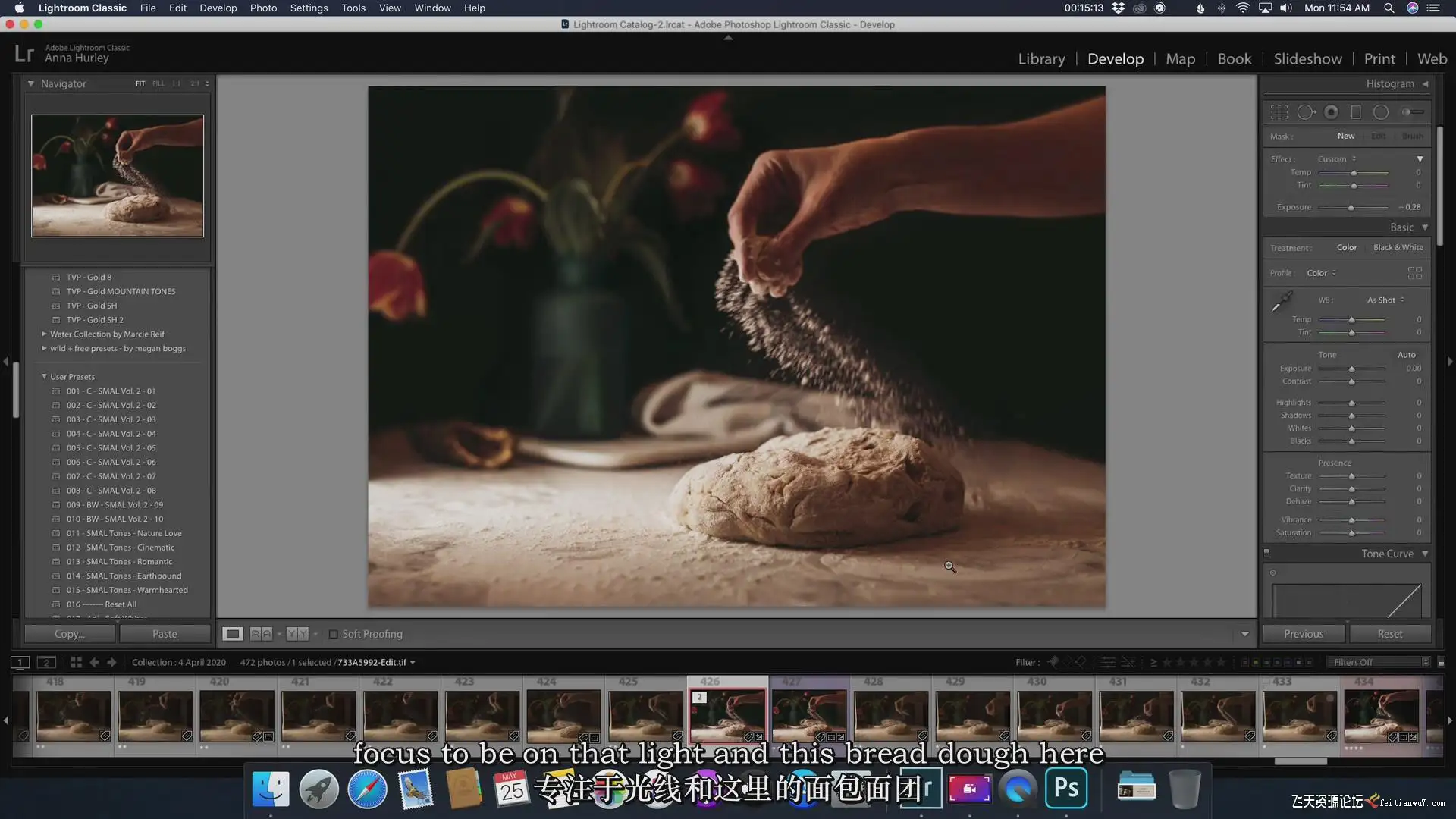The height and width of the screenshot is (819, 1456).
Task: Open the Photo menu
Action: 263,8
